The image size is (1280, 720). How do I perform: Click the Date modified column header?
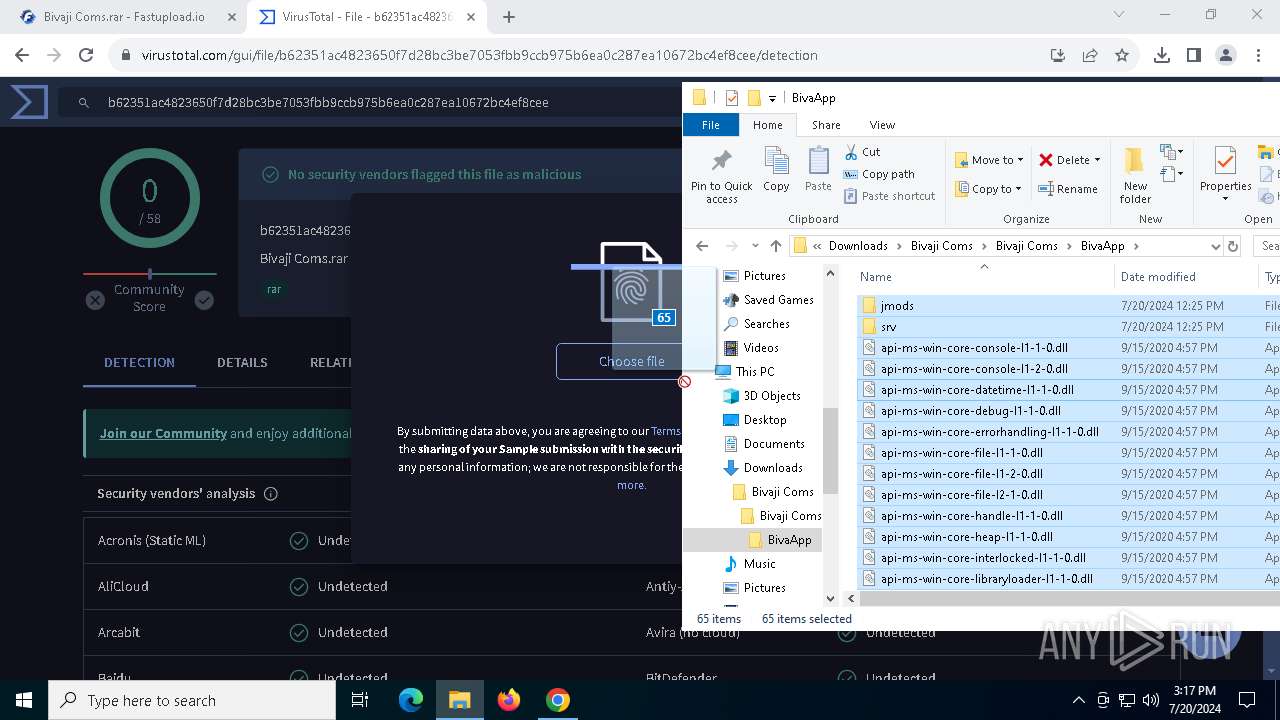coord(1157,277)
